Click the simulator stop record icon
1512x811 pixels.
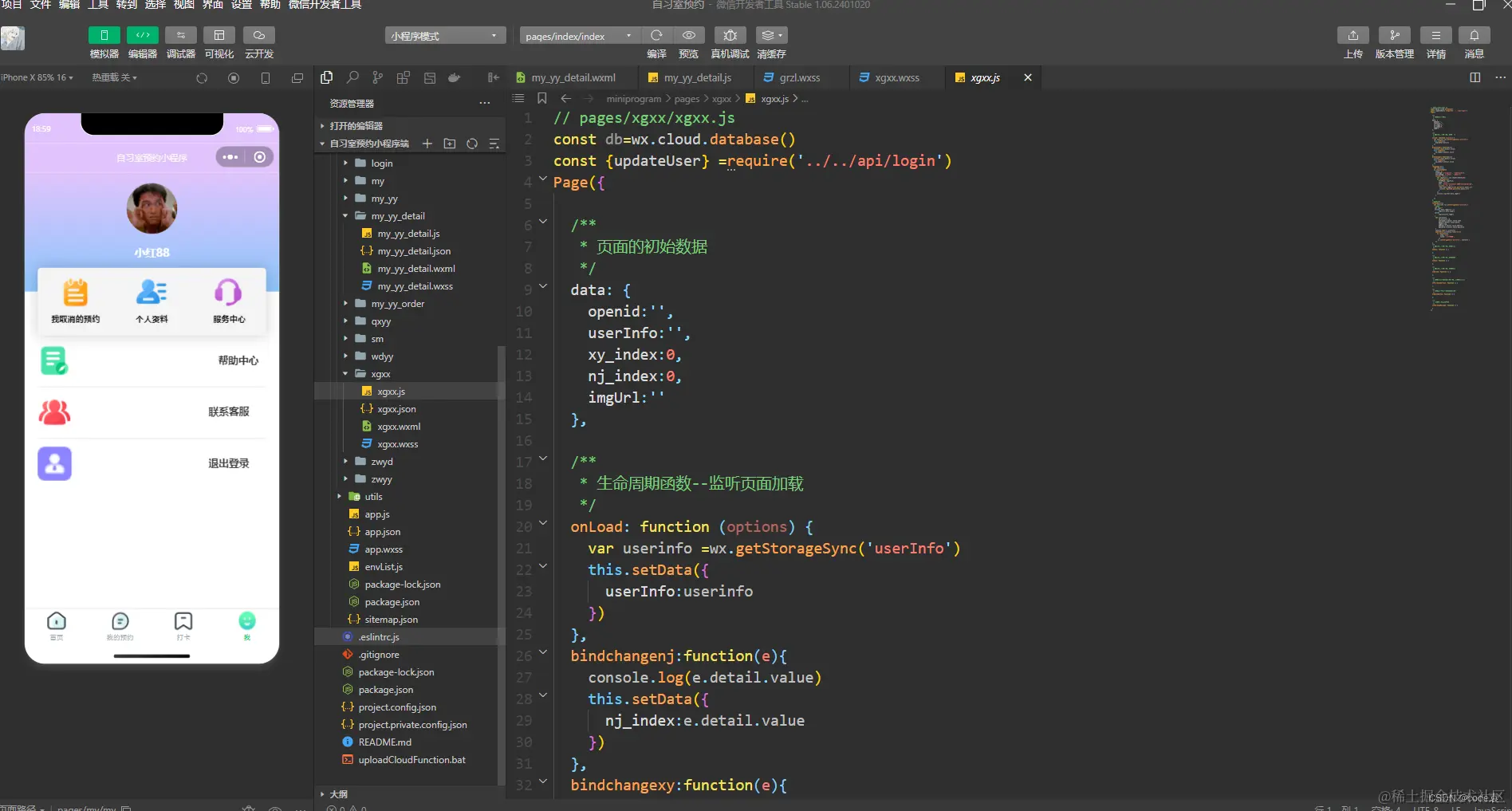tap(234, 78)
